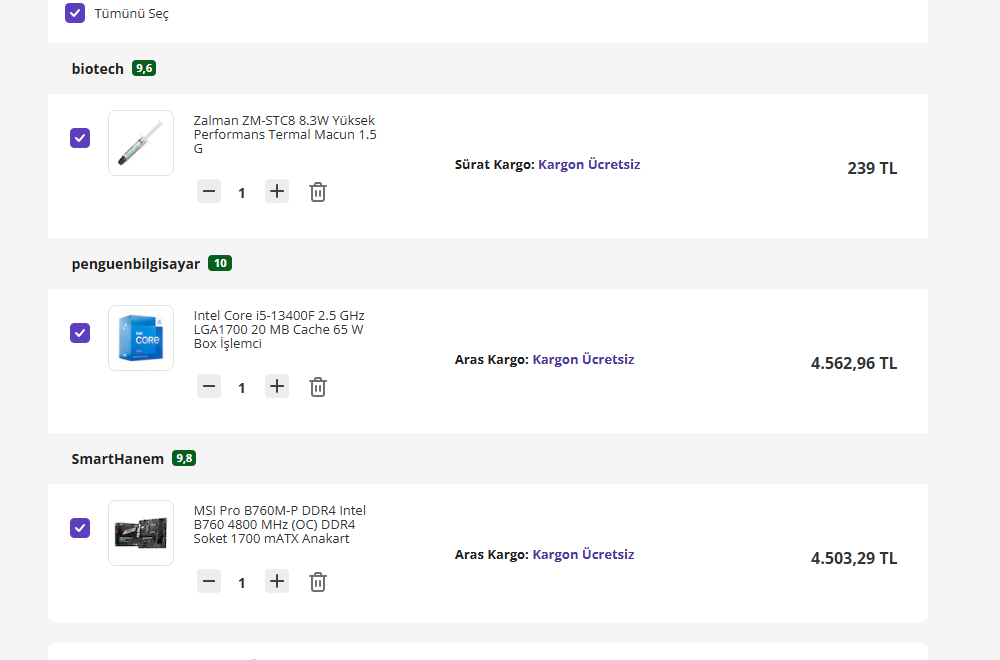Increase Intel Core i5-13400F quantity
Viewport: 1000px width, 660px height.
coord(277,386)
